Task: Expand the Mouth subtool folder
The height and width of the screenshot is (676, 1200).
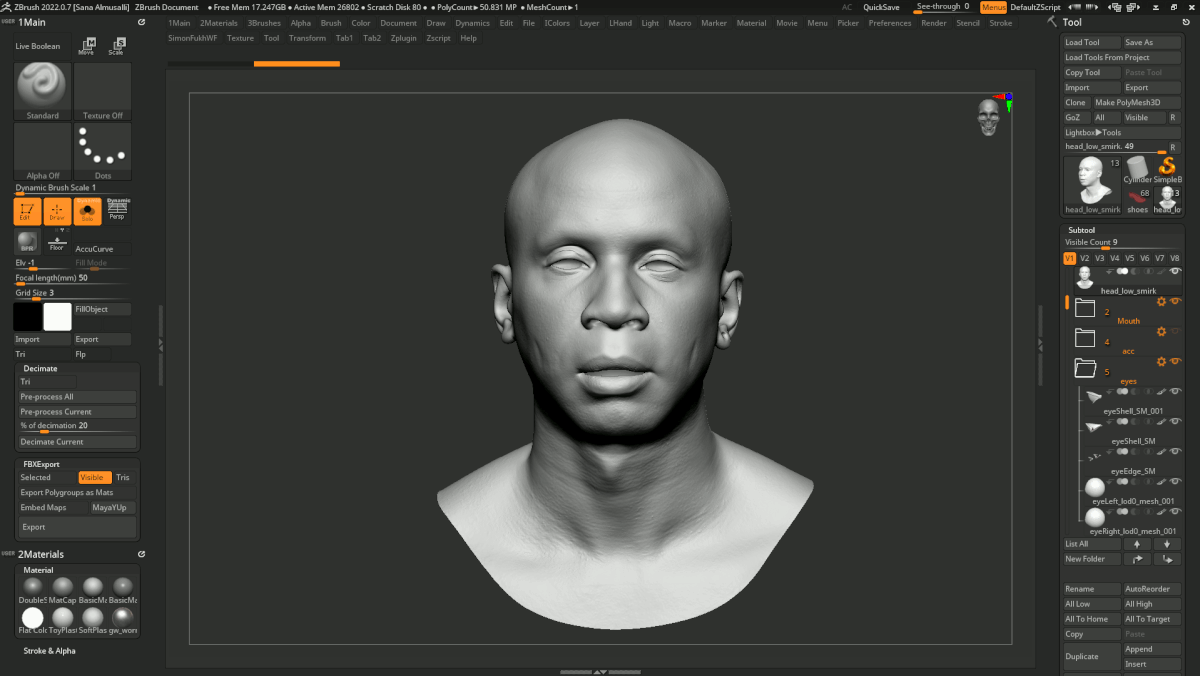Action: coord(1085,309)
